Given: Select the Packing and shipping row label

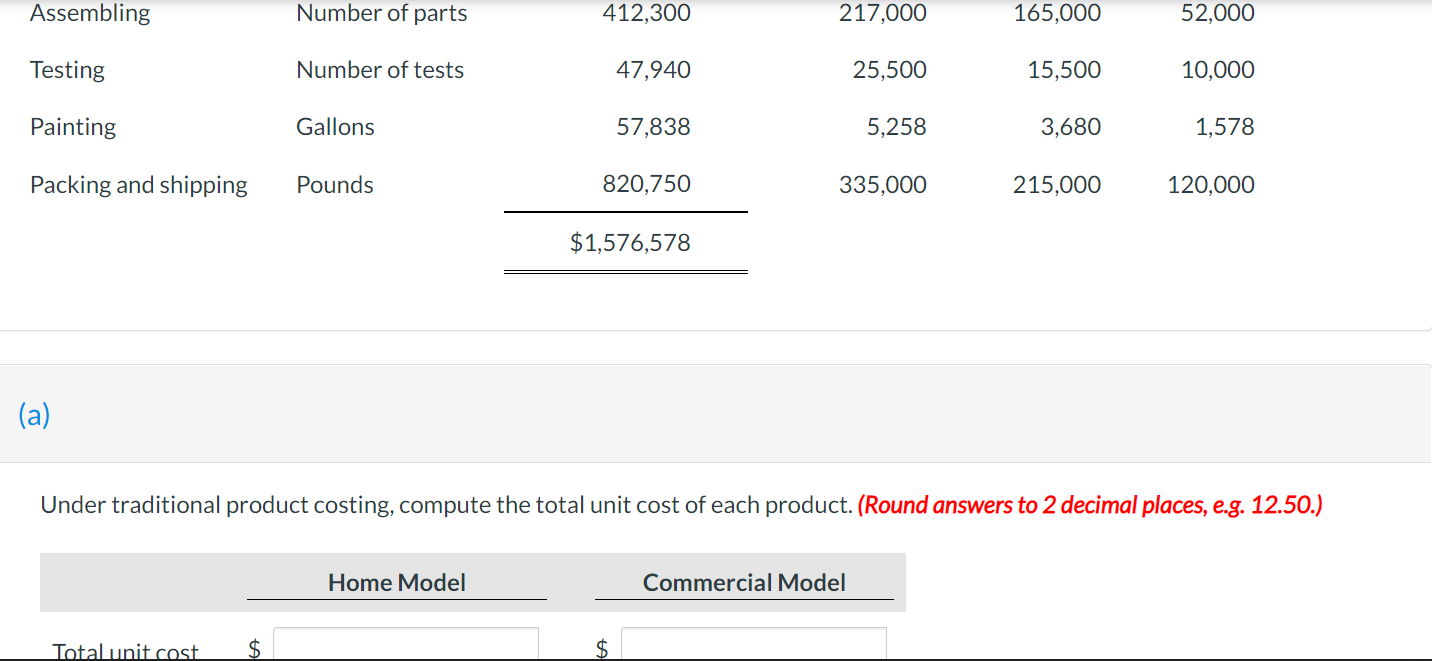Looking at the screenshot, I should (x=138, y=184).
